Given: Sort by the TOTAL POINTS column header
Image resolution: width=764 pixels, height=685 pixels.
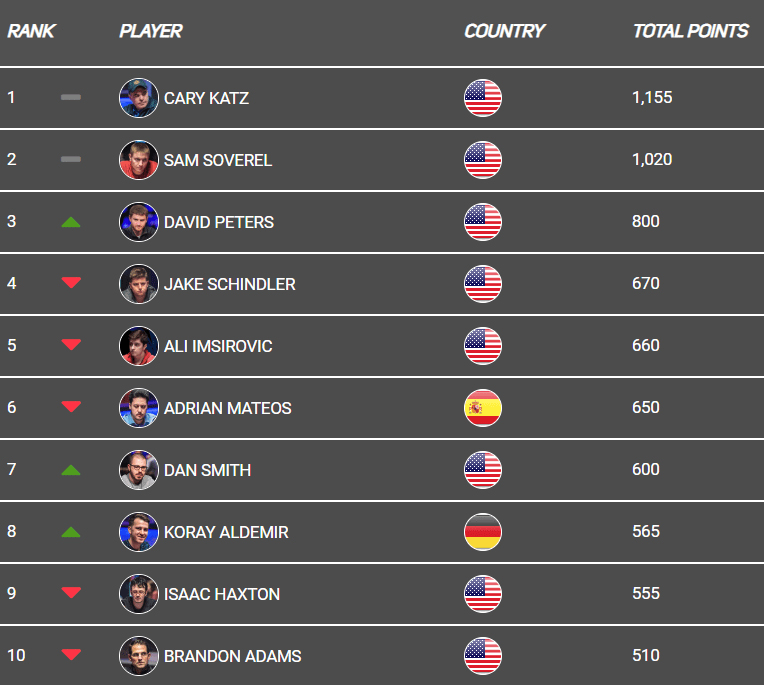Looking at the screenshot, I should 691,31.
